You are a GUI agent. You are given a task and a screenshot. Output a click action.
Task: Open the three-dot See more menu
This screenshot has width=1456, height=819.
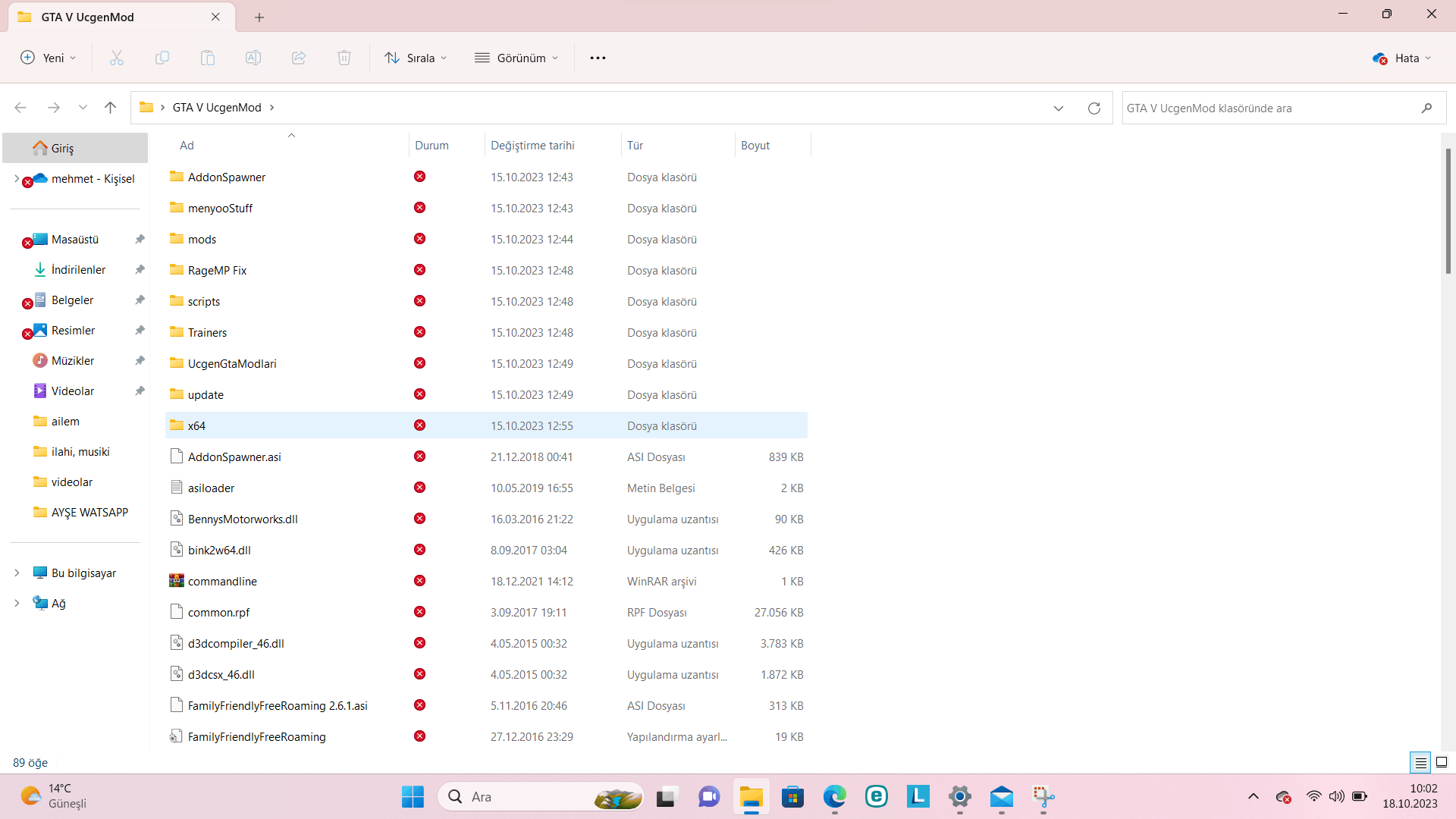coord(598,58)
